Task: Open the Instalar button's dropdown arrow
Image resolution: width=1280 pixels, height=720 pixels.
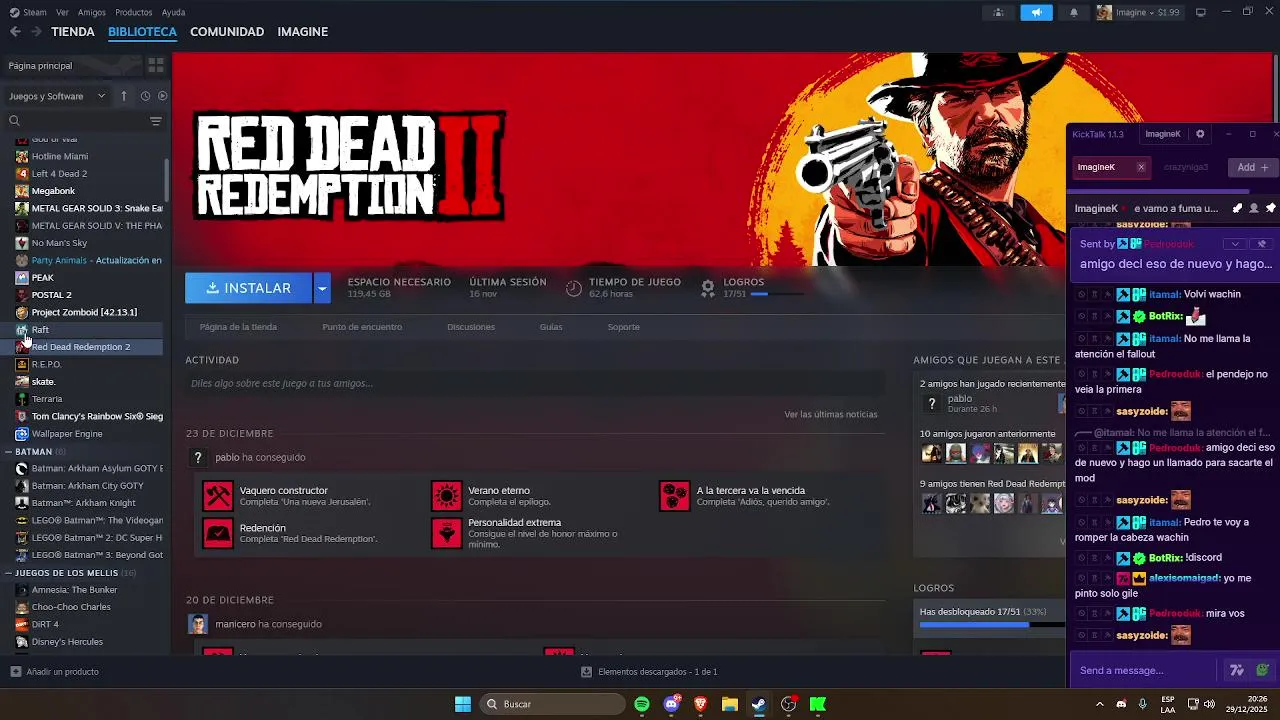Action: coord(322,288)
